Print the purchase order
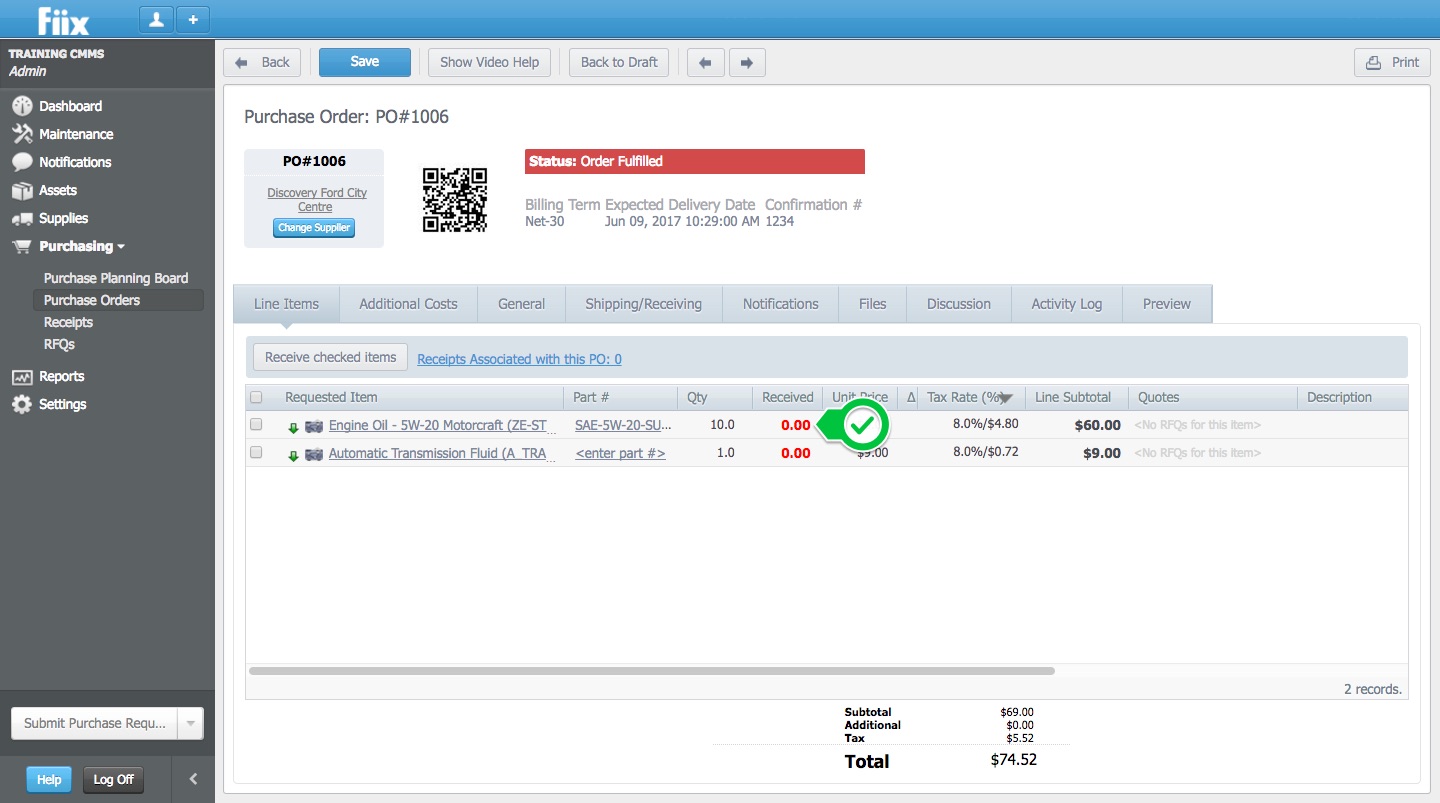Screen dimensions: 1440x803 click(1393, 62)
